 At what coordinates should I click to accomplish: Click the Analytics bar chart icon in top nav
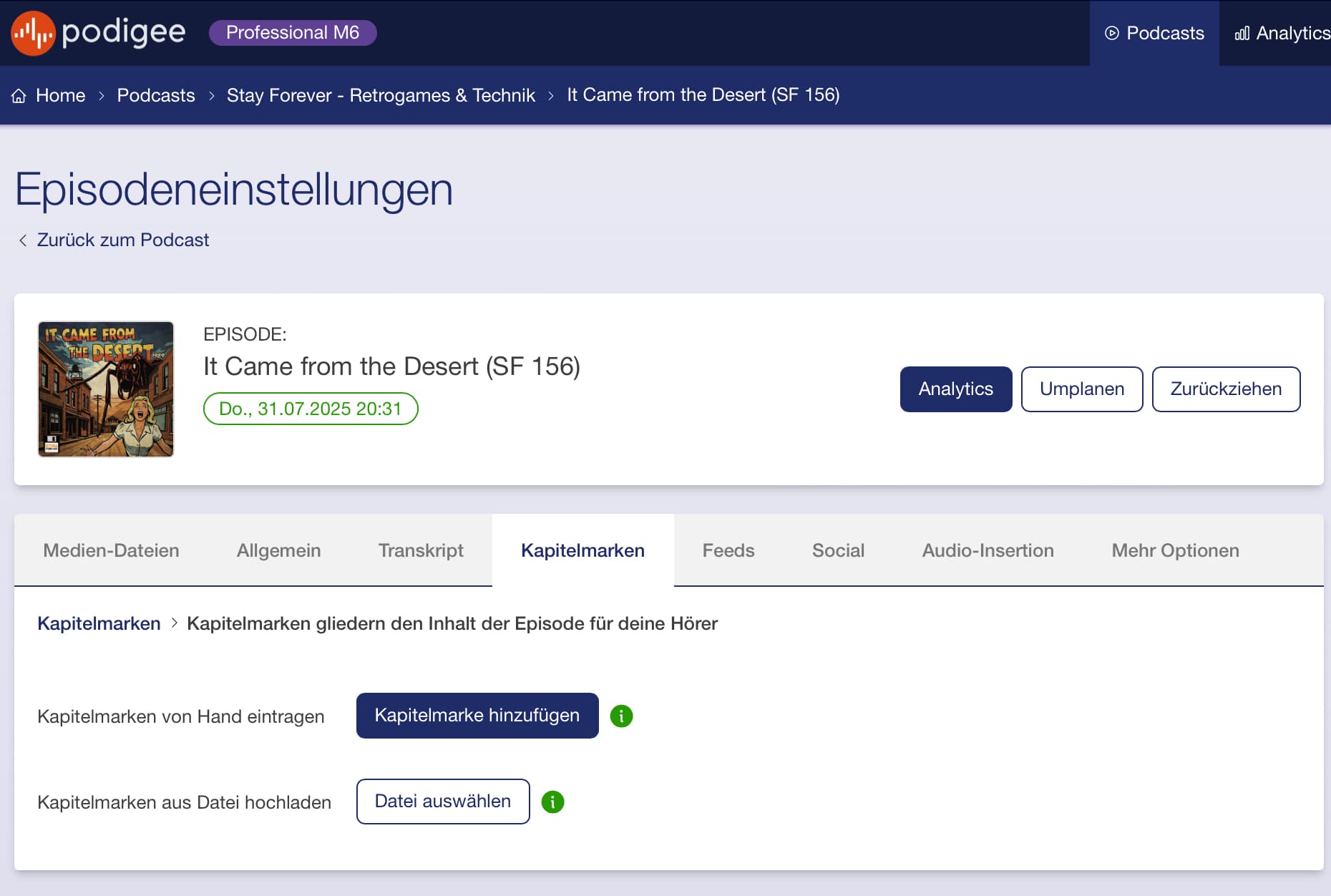pos(1242,33)
